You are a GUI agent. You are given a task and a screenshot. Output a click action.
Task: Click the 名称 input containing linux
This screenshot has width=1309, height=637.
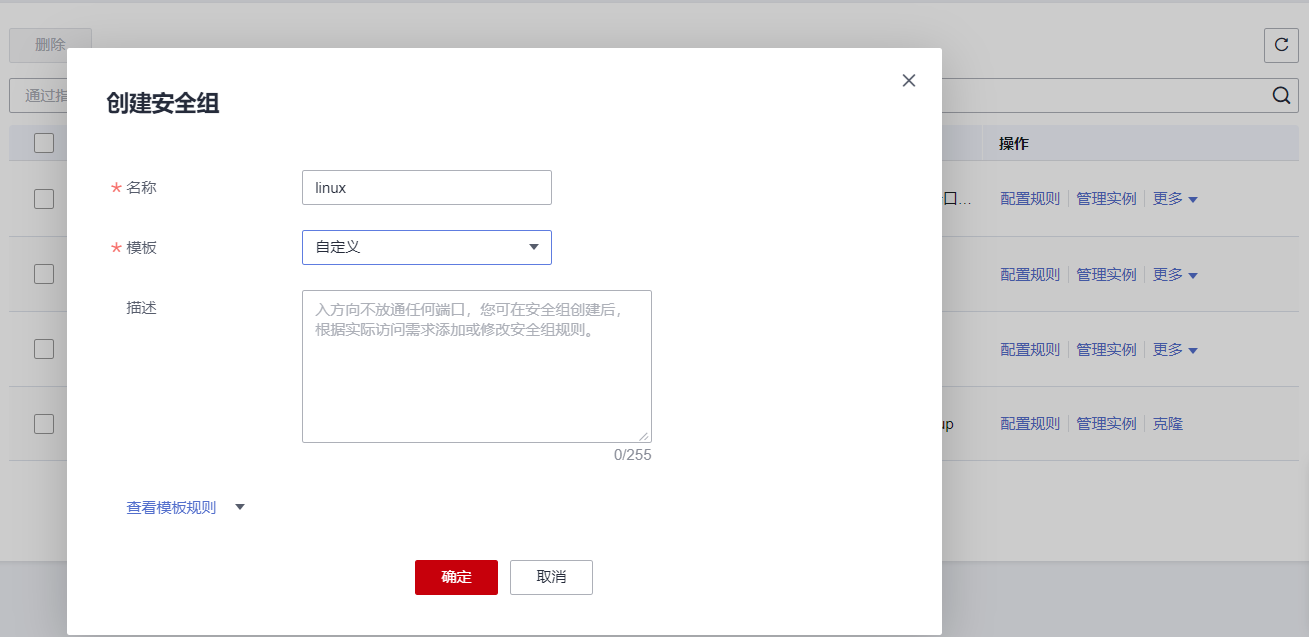click(x=427, y=187)
